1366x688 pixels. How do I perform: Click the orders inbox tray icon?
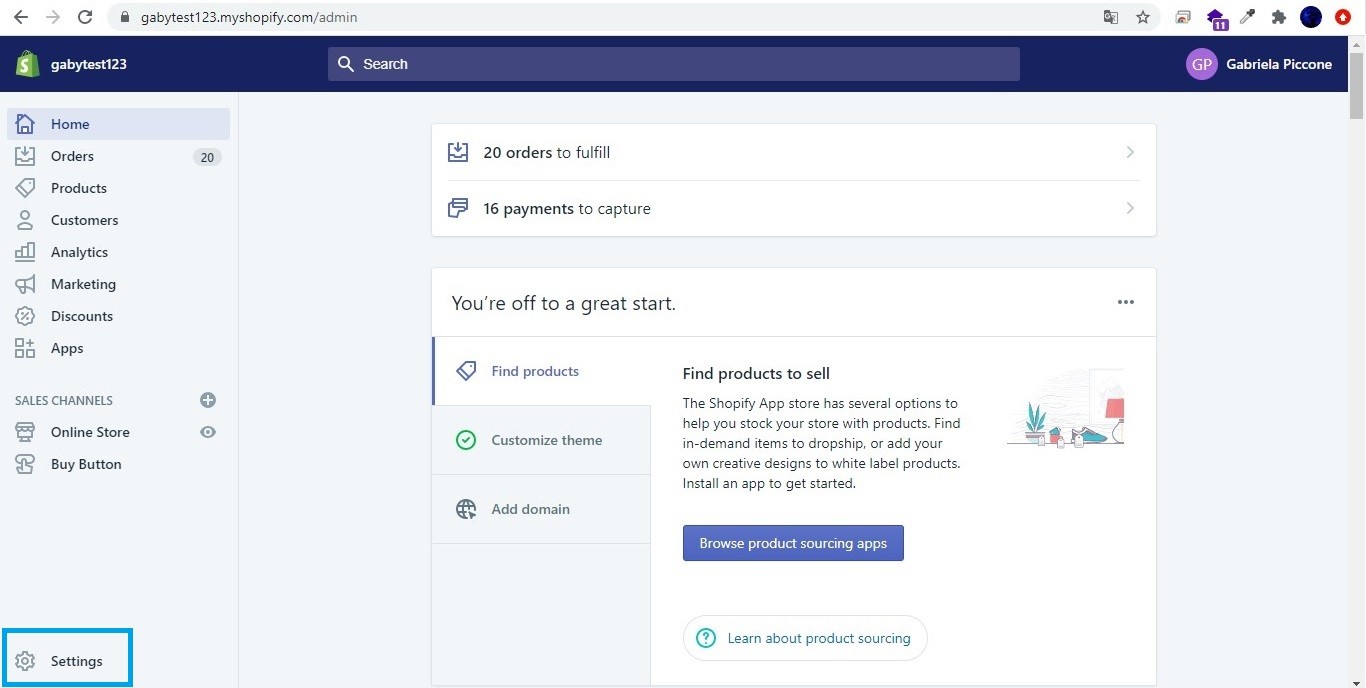pyautogui.click(x=458, y=152)
